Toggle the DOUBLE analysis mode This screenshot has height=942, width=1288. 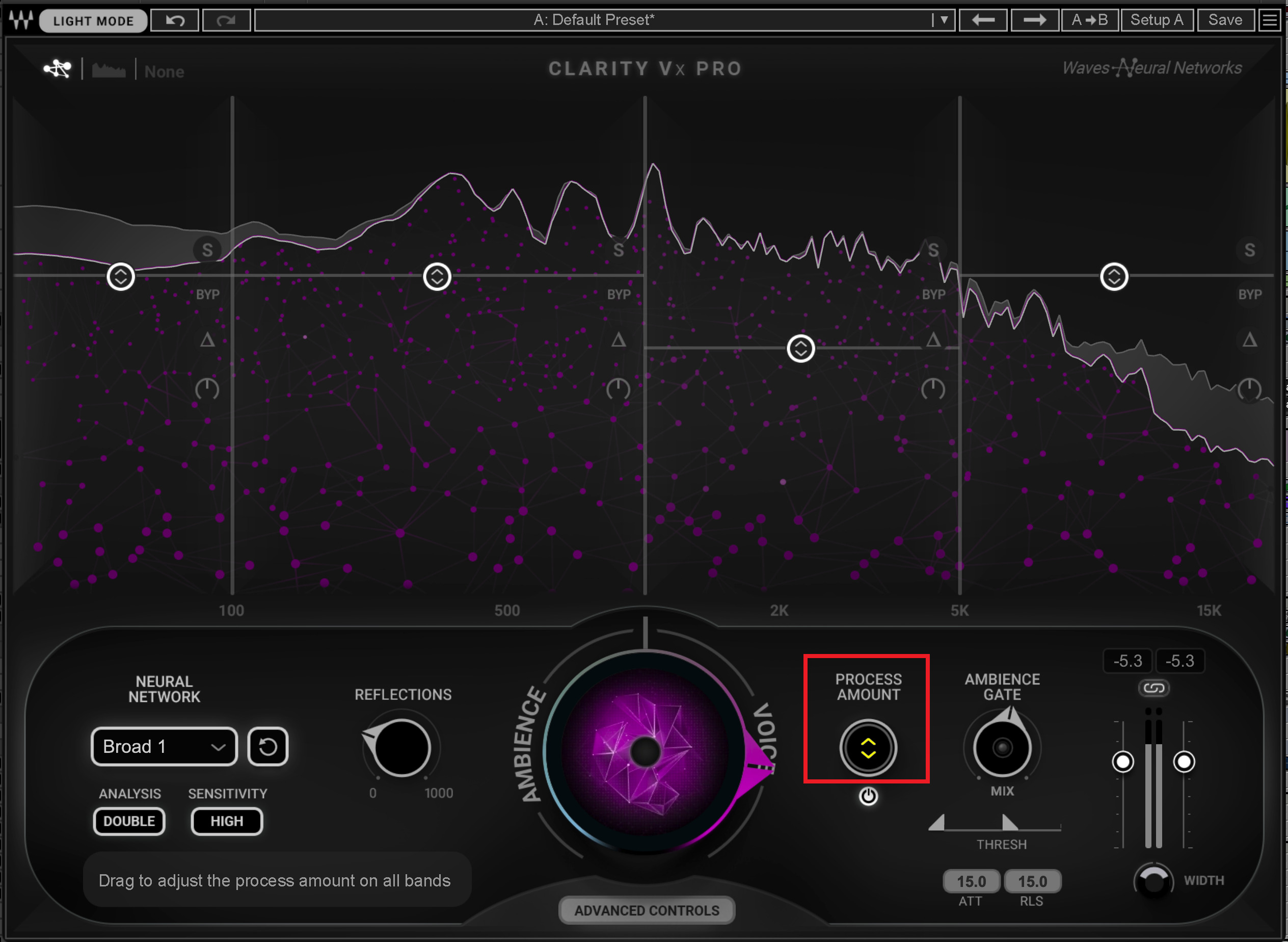coord(129,821)
